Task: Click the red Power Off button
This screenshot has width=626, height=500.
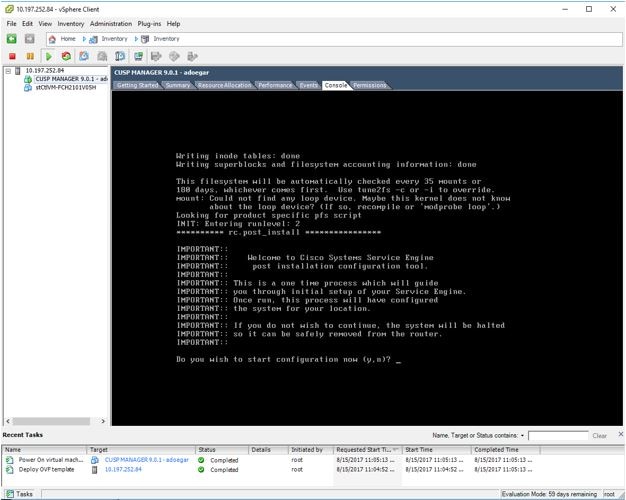Action: [12, 56]
